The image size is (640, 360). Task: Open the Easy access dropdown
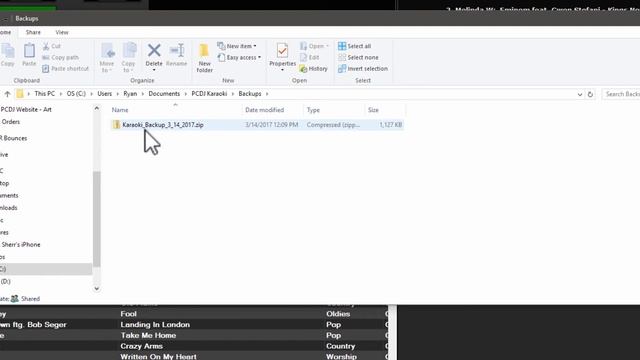pyautogui.click(x=239, y=58)
